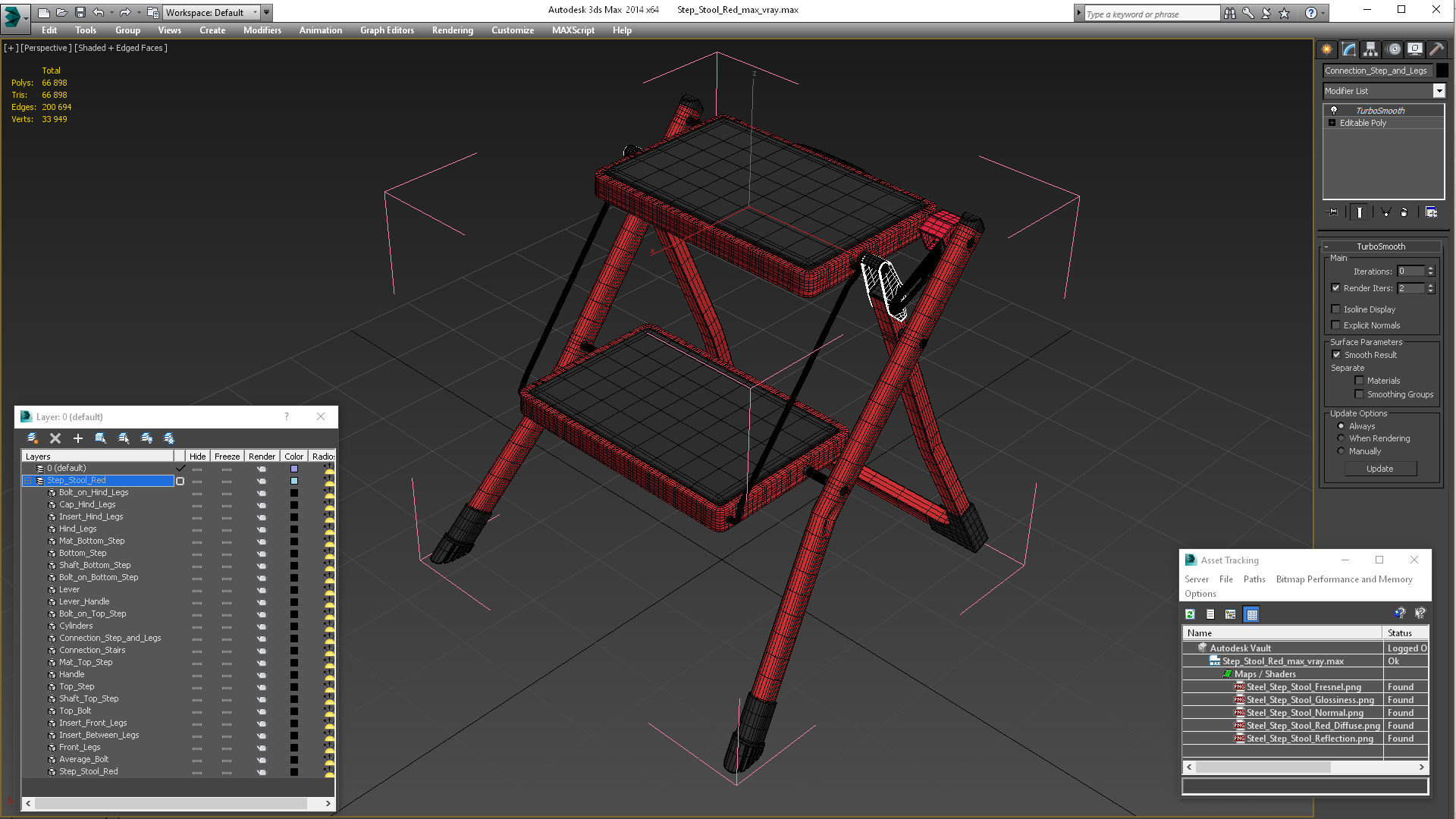
Task: Select the Always update option
Action: click(x=1341, y=426)
